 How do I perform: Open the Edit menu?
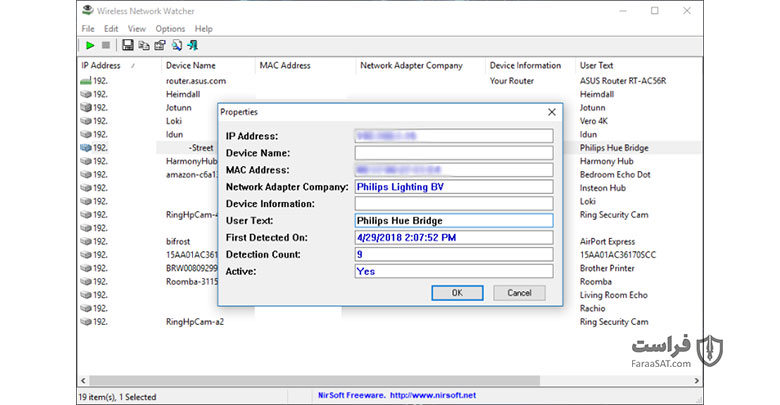pyautogui.click(x=111, y=29)
